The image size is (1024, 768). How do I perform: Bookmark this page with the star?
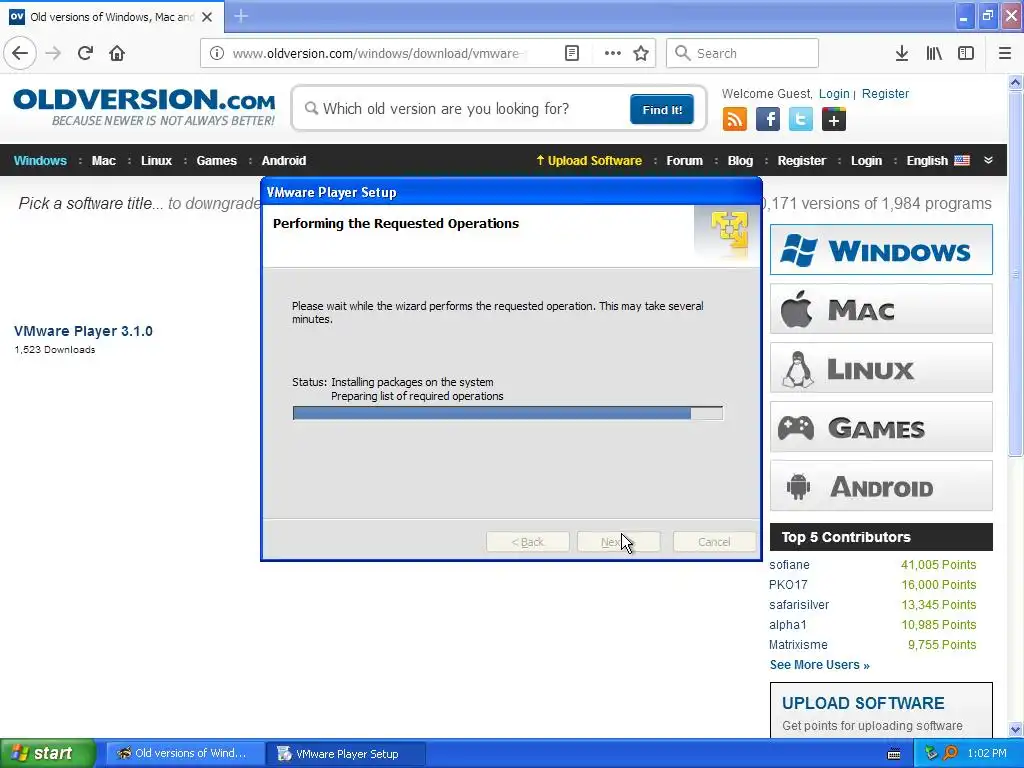pos(641,53)
